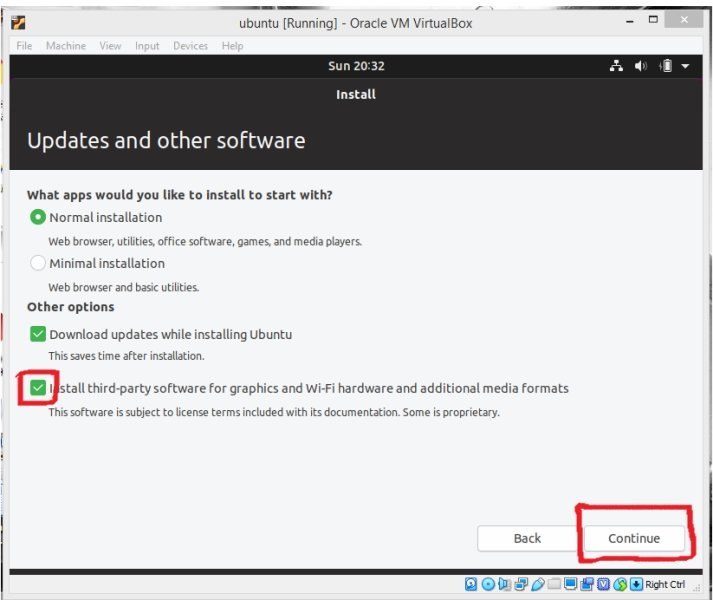Maximize the VirtualBox window
The image size is (713, 600).
tap(653, 20)
